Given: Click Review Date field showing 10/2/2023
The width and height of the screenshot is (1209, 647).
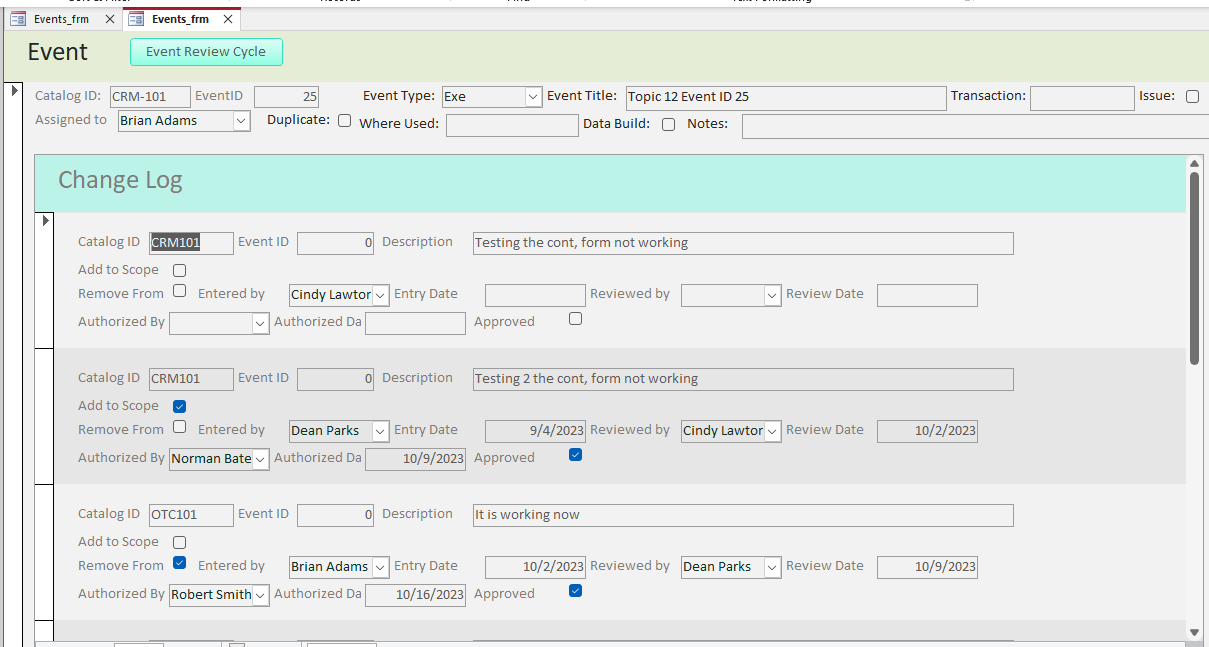Looking at the screenshot, I should pos(927,431).
